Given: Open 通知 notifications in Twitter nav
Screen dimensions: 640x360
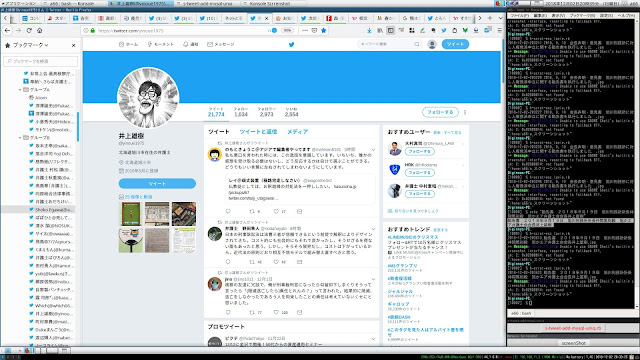Looking at the screenshot, I should pyautogui.click(x=191, y=44).
